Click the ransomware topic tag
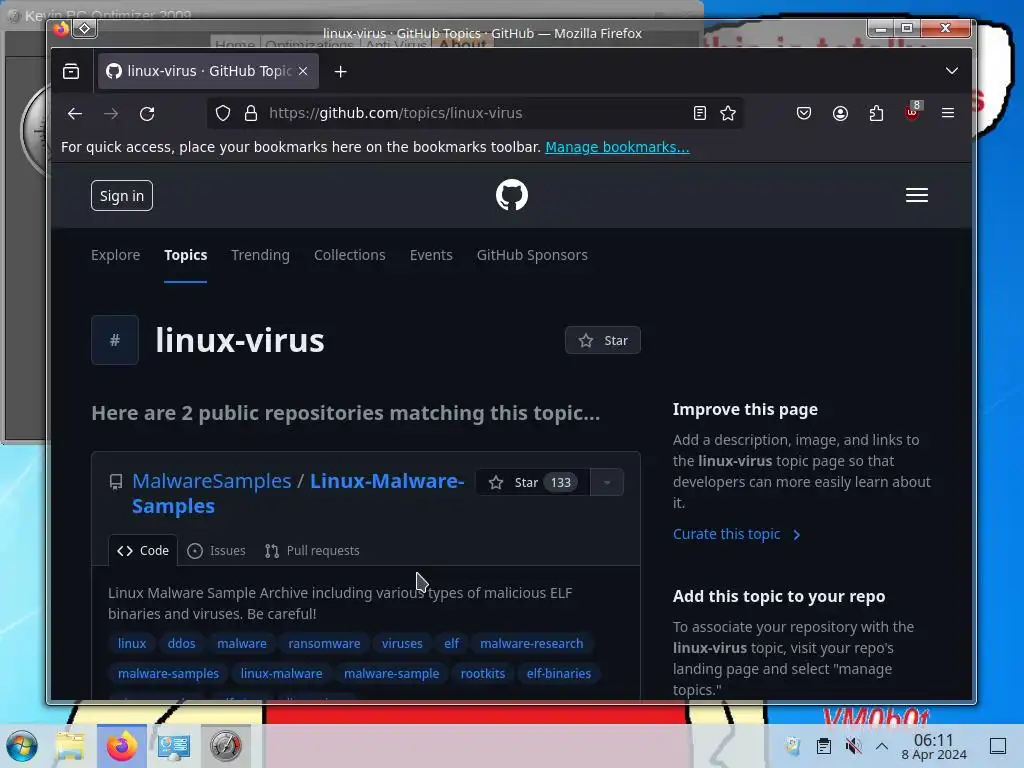 pyautogui.click(x=324, y=643)
